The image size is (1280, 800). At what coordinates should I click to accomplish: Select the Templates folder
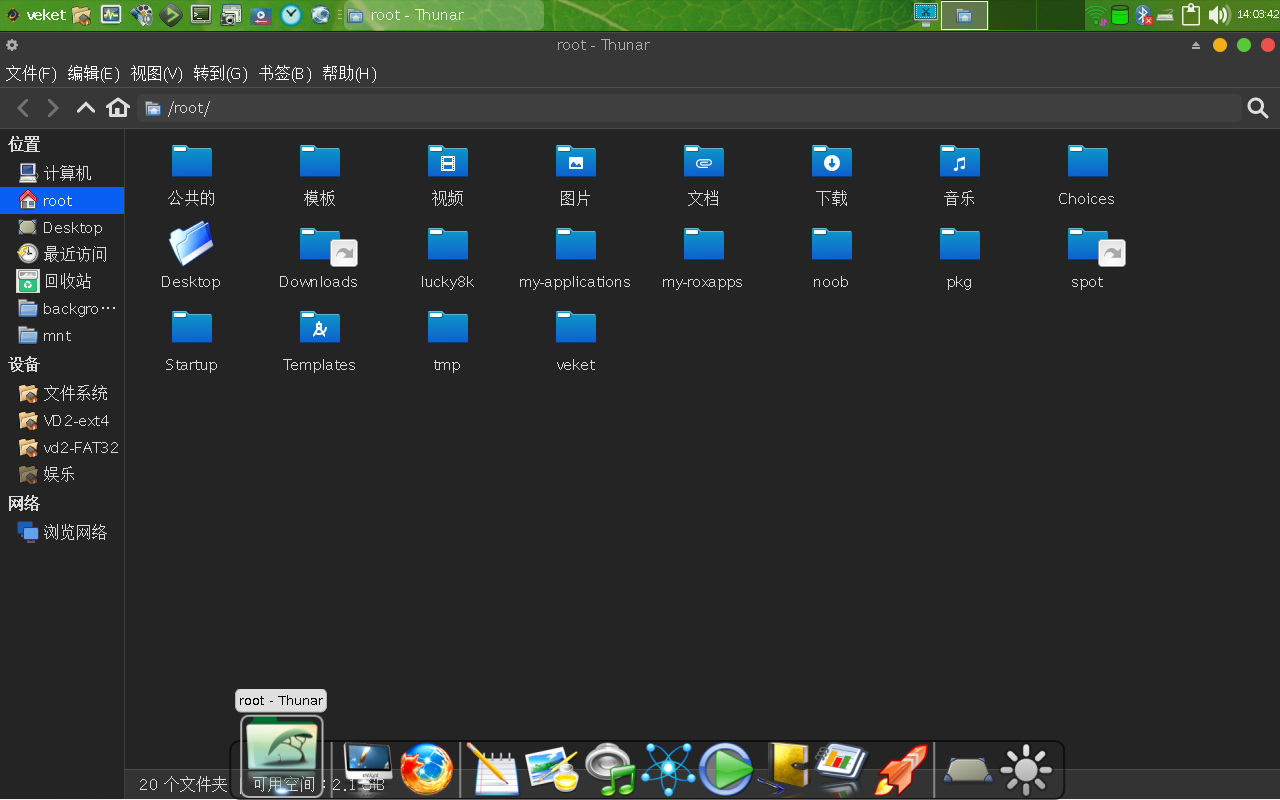pos(319,340)
